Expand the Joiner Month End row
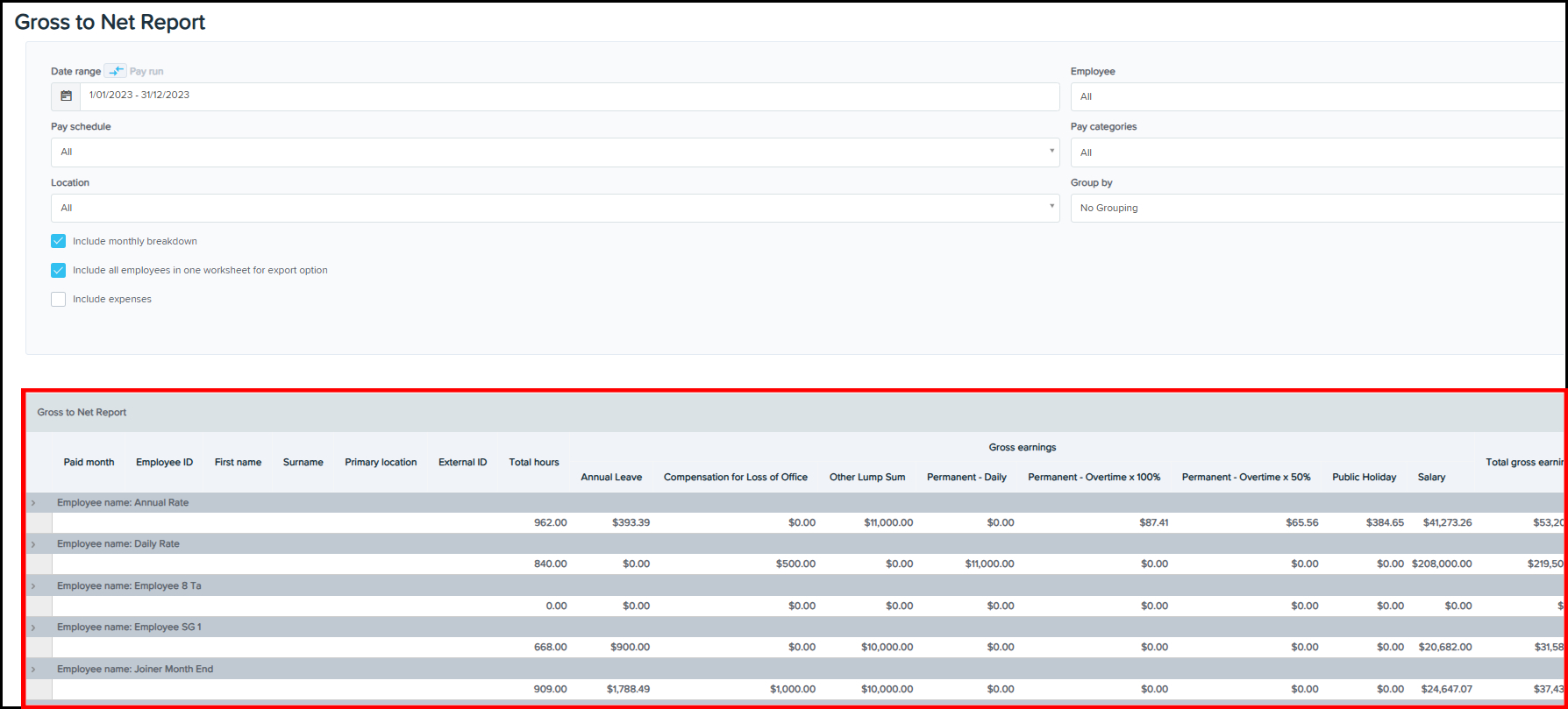The width and height of the screenshot is (1568, 709). click(33, 670)
